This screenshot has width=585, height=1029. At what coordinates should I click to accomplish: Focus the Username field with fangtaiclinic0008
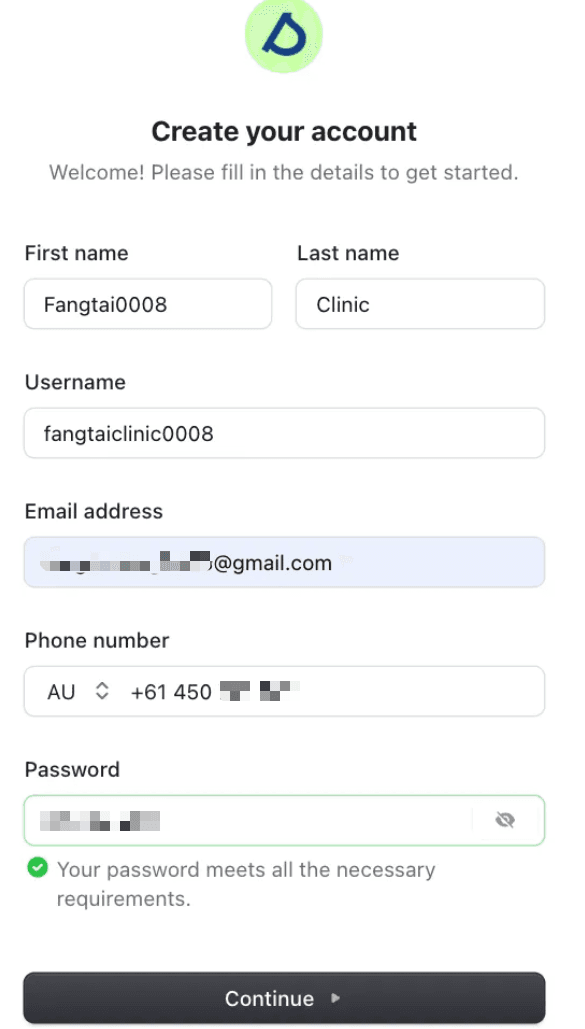284,433
